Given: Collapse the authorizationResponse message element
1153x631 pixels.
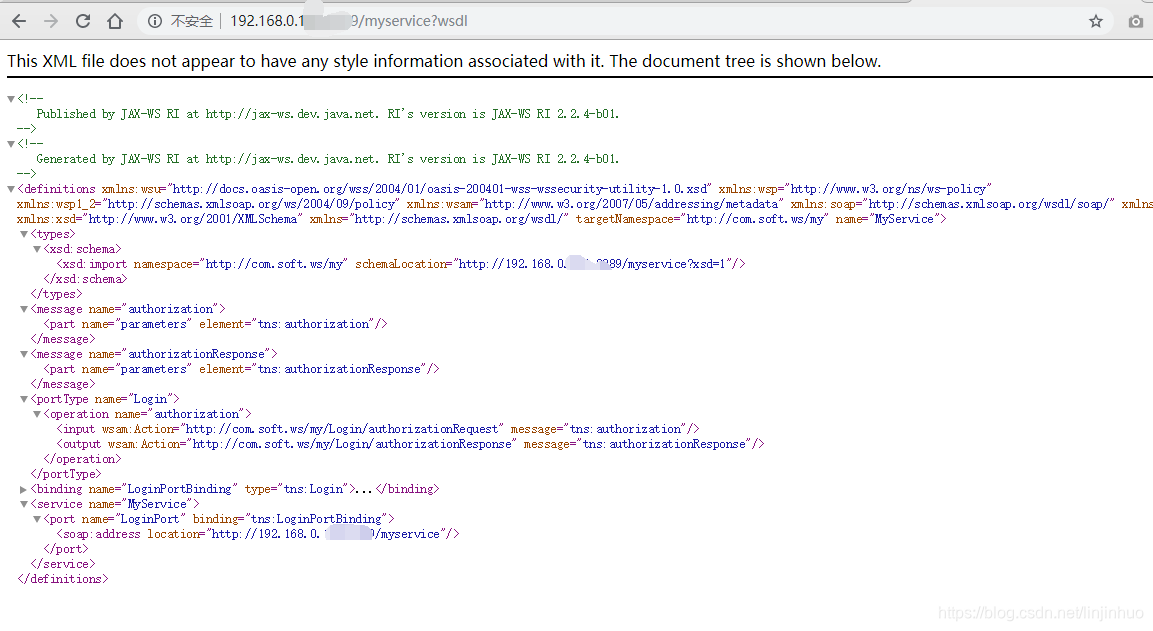Looking at the screenshot, I should pyautogui.click(x=23, y=353).
